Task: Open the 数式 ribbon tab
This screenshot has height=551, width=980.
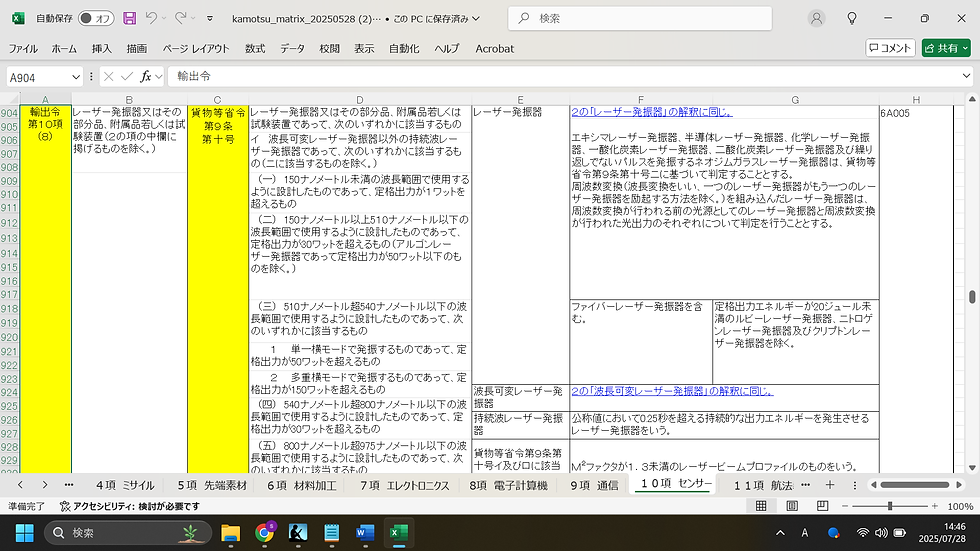Action: (x=254, y=49)
